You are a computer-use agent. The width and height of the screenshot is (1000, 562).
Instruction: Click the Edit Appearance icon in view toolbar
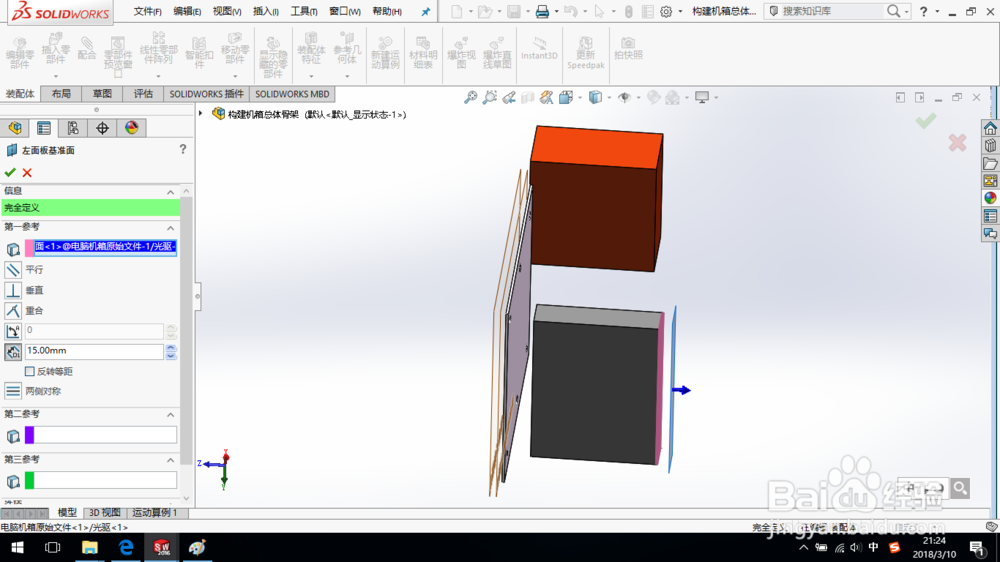coord(653,97)
